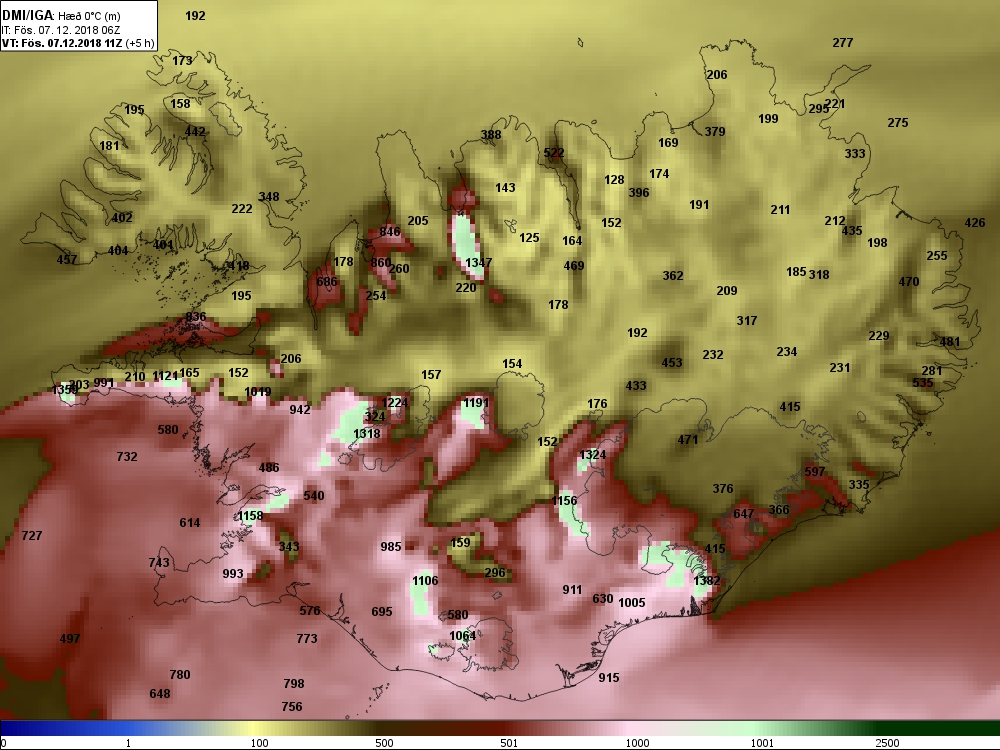Click the map value "1347"
The width and height of the screenshot is (1000, 750).
[x=478, y=262]
